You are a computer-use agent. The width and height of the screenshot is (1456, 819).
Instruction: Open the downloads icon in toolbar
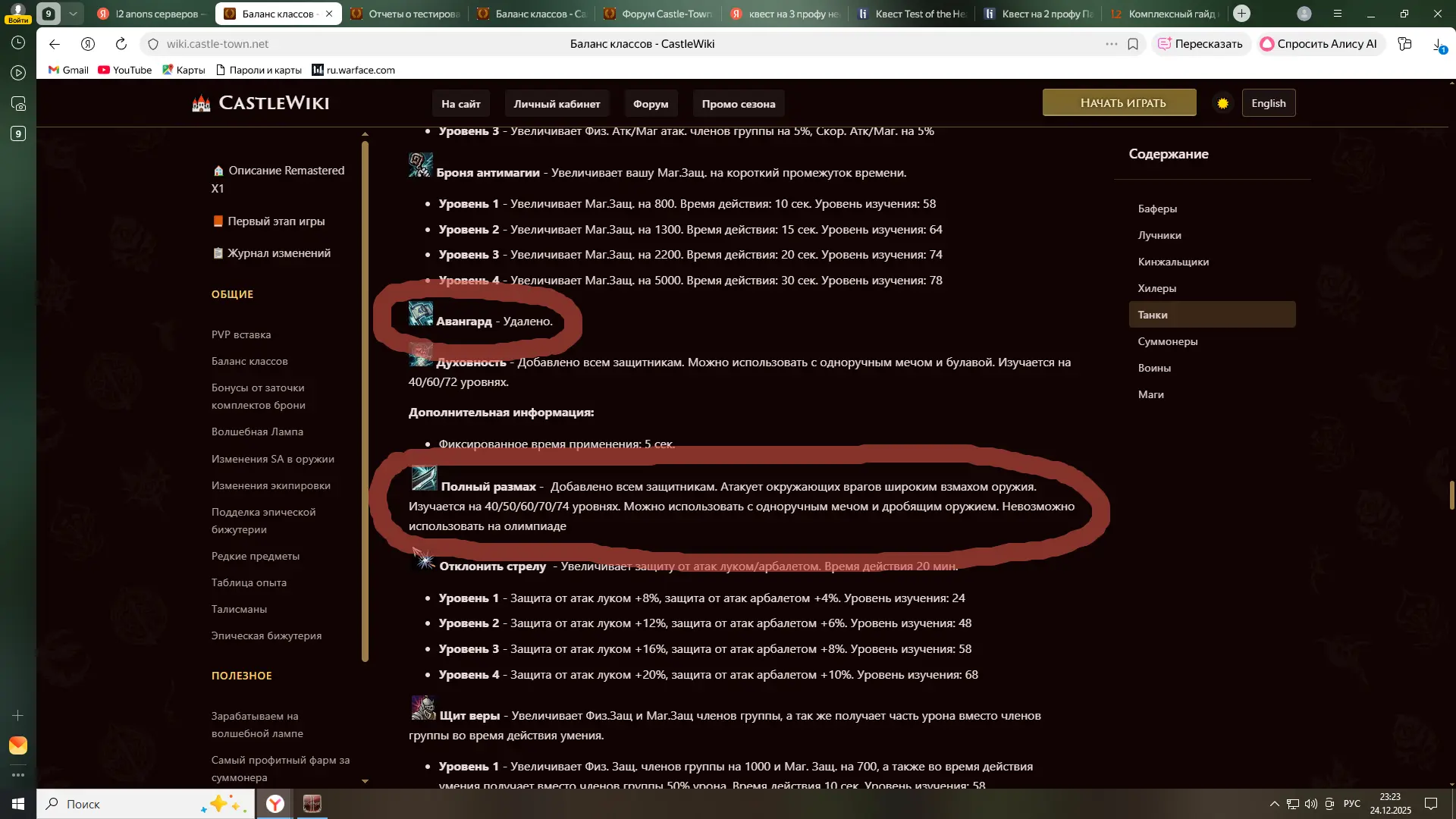pyautogui.click(x=1438, y=45)
